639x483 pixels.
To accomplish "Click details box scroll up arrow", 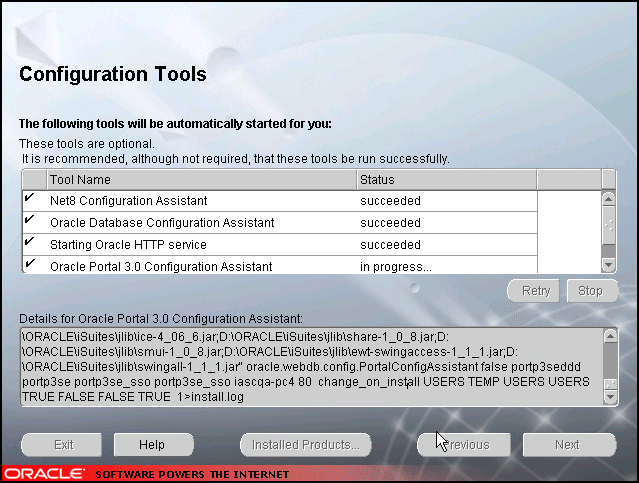I will pos(610,336).
